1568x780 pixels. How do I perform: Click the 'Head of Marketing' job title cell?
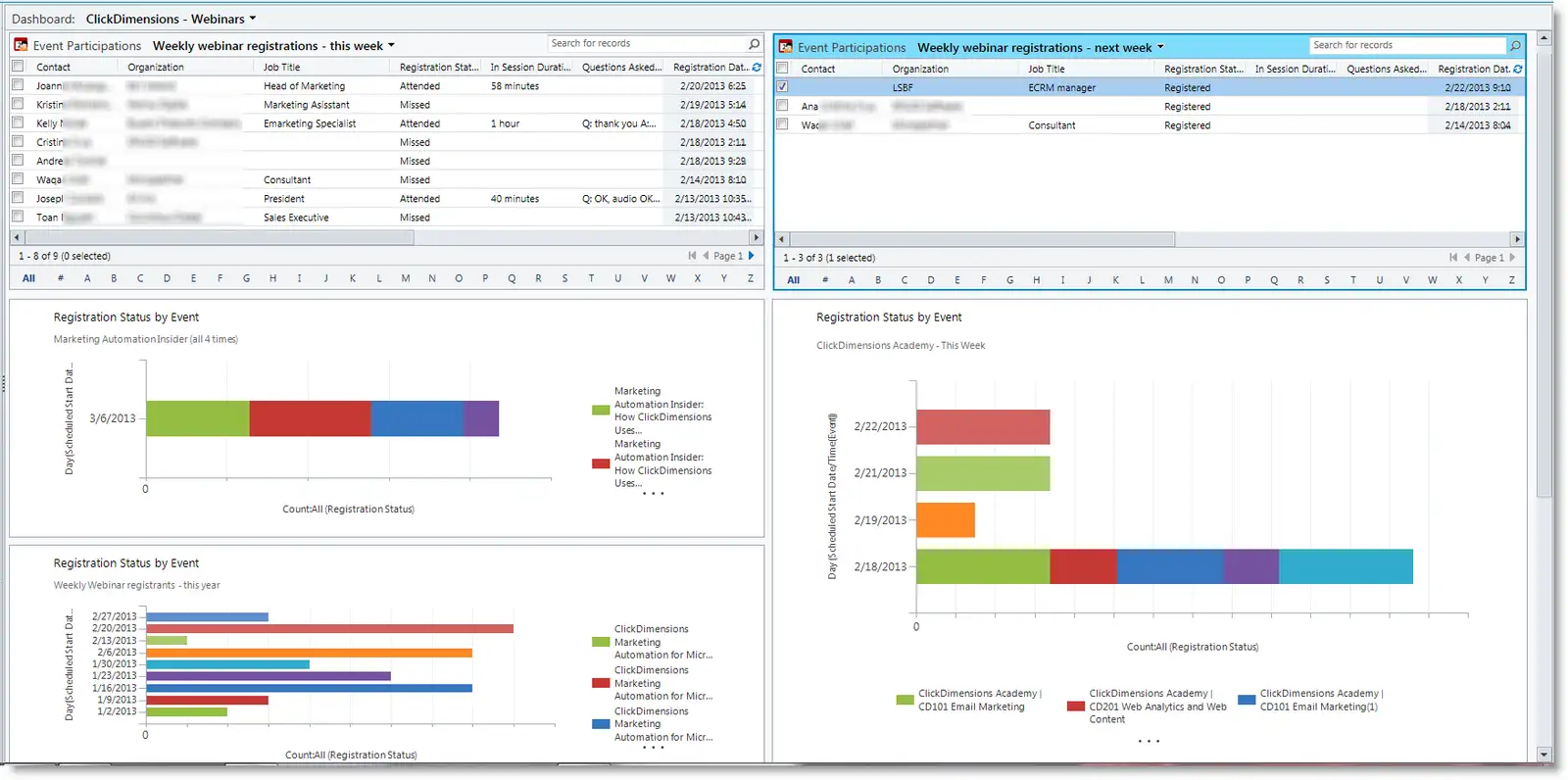pyautogui.click(x=304, y=86)
